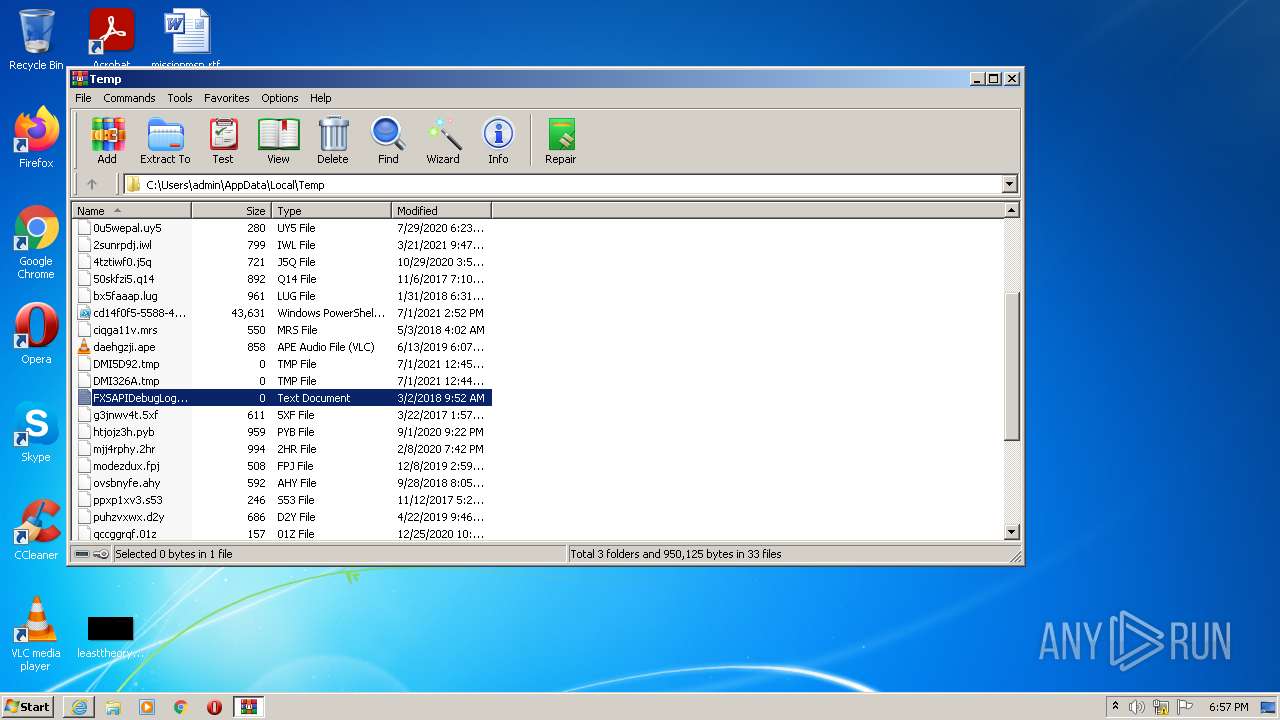This screenshot has width=1280, height=720.
Task: Open the Favorites menu
Action: point(227,98)
